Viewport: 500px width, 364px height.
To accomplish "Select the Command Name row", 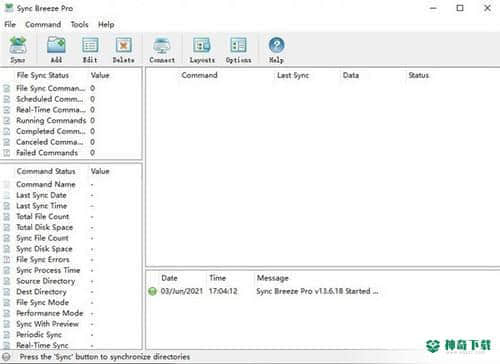I will [x=46, y=184].
